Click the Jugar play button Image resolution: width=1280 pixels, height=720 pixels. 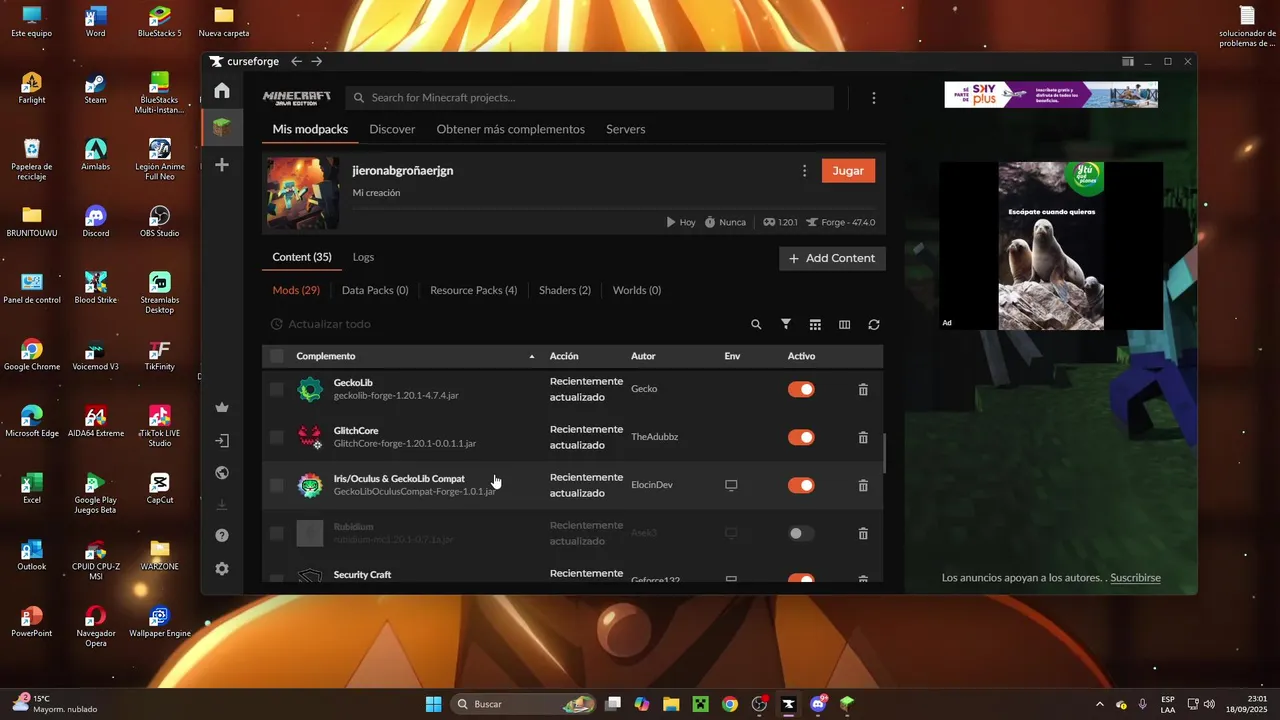tap(848, 171)
